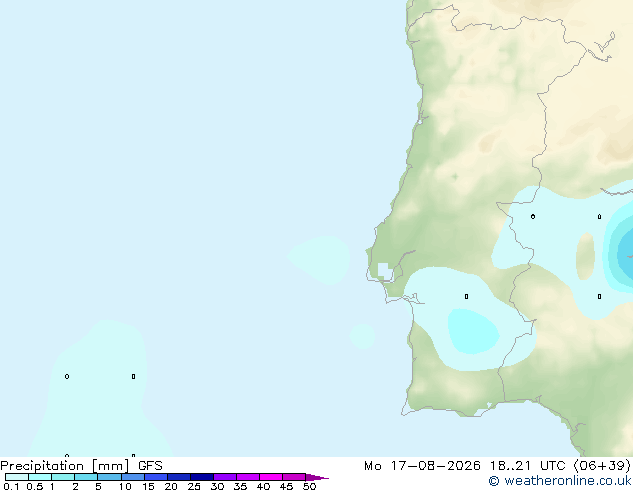The image size is (634, 490).
Task: Click the '10' legend scale value
Action: pos(125,486)
